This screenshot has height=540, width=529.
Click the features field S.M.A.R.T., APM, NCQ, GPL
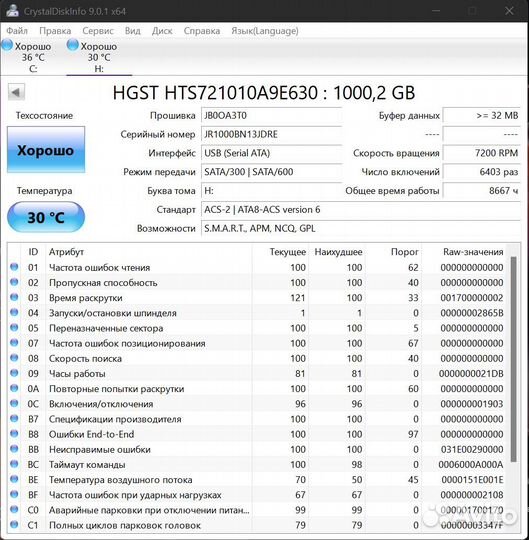[x=361, y=228]
